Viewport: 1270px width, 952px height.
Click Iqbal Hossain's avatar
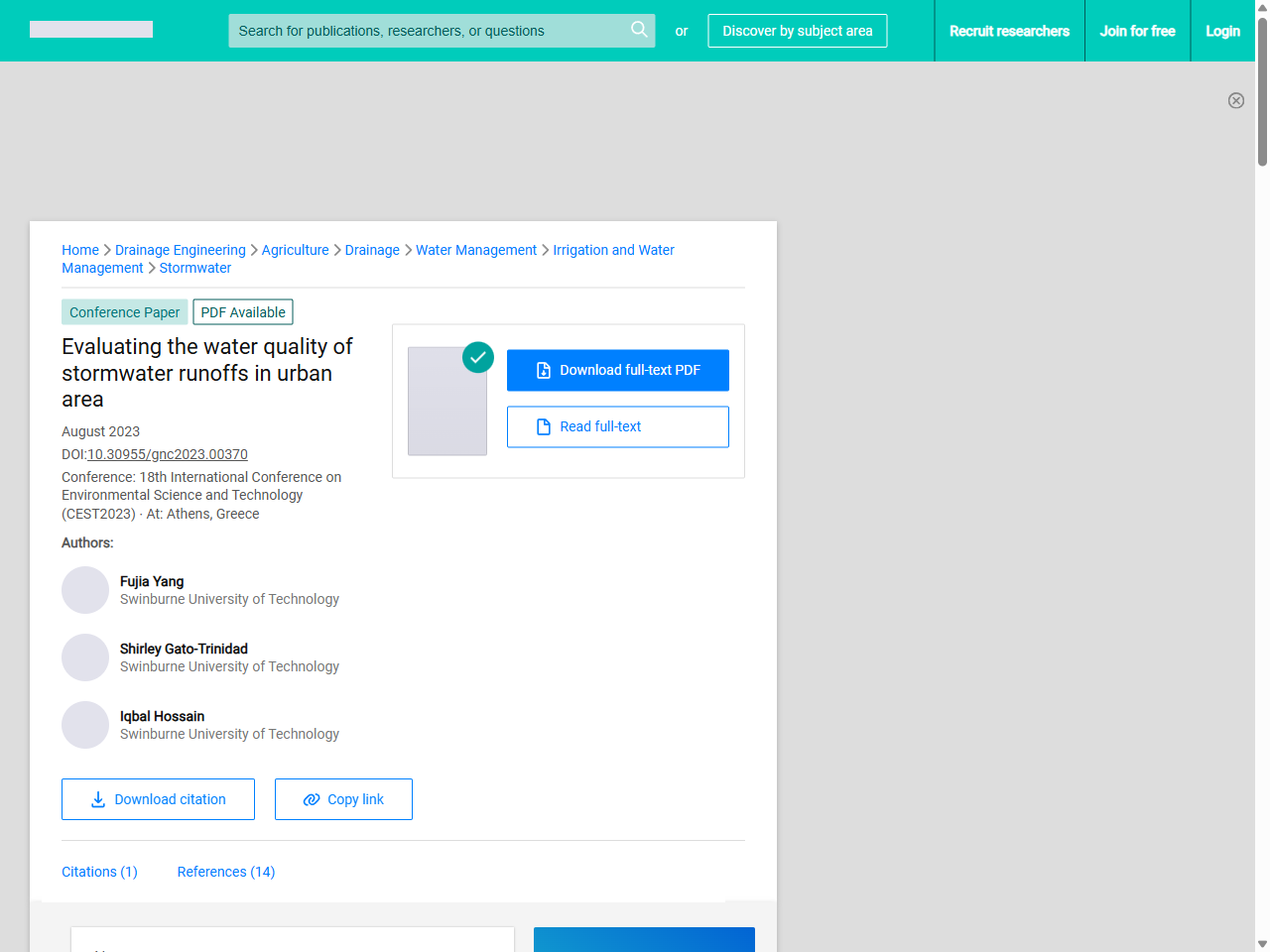point(85,725)
